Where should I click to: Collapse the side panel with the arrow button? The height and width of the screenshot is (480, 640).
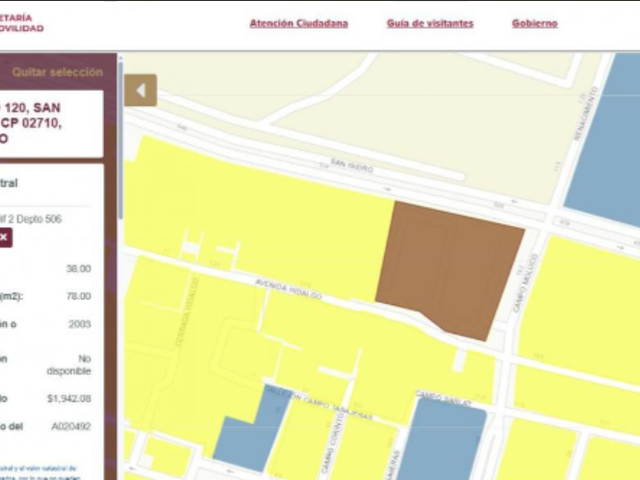pyautogui.click(x=140, y=90)
